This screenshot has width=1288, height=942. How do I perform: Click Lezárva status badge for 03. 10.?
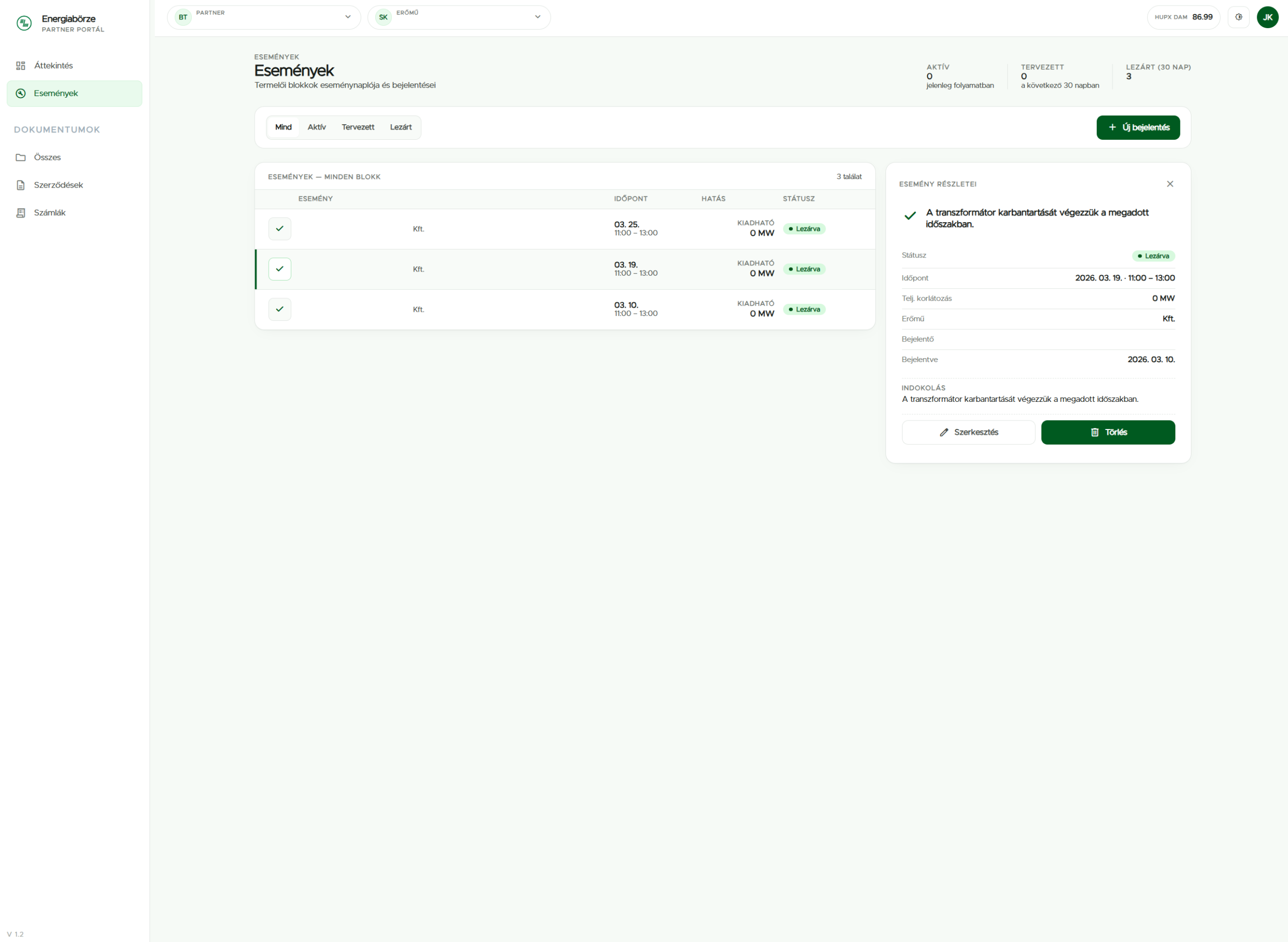pyautogui.click(x=803, y=309)
